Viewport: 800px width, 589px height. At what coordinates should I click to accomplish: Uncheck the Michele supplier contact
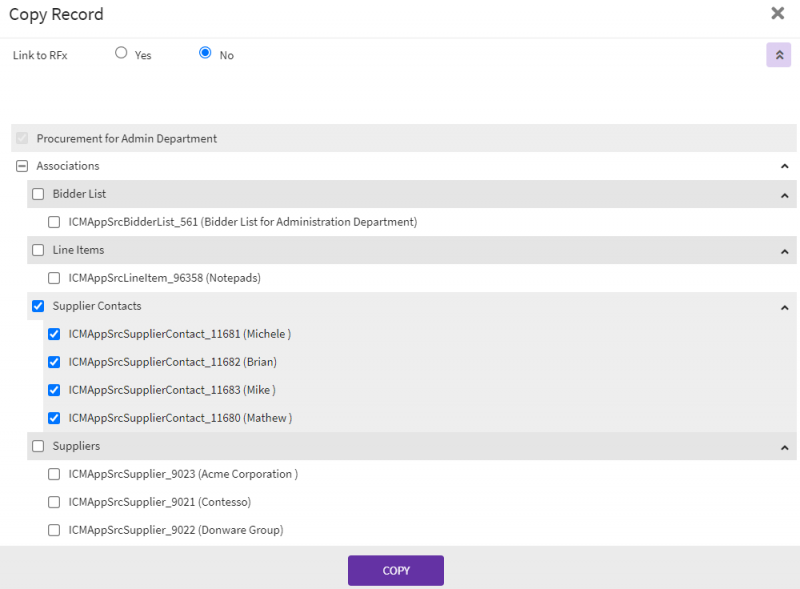coord(54,334)
